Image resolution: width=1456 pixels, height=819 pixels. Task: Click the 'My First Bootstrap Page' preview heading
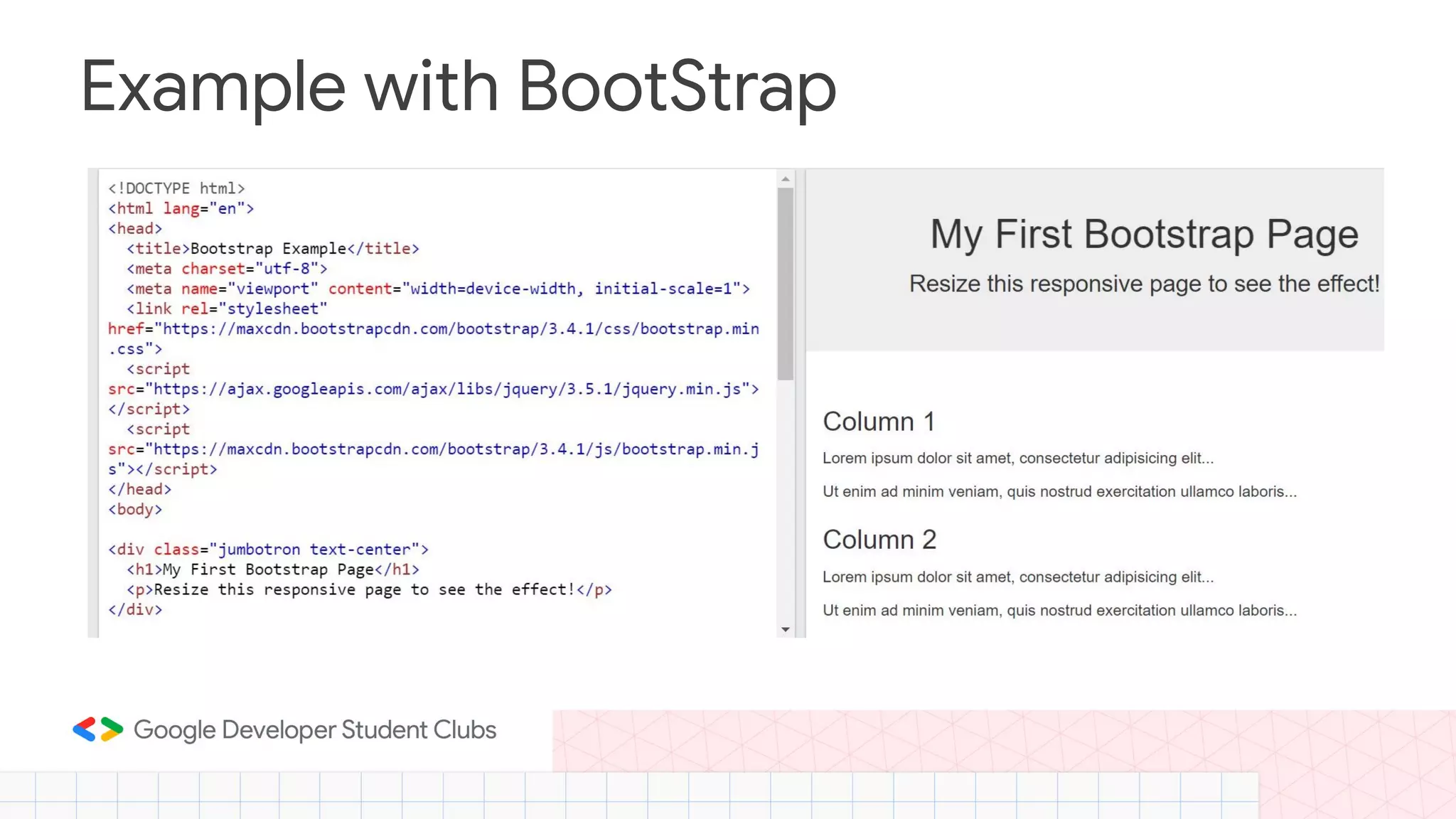point(1145,235)
